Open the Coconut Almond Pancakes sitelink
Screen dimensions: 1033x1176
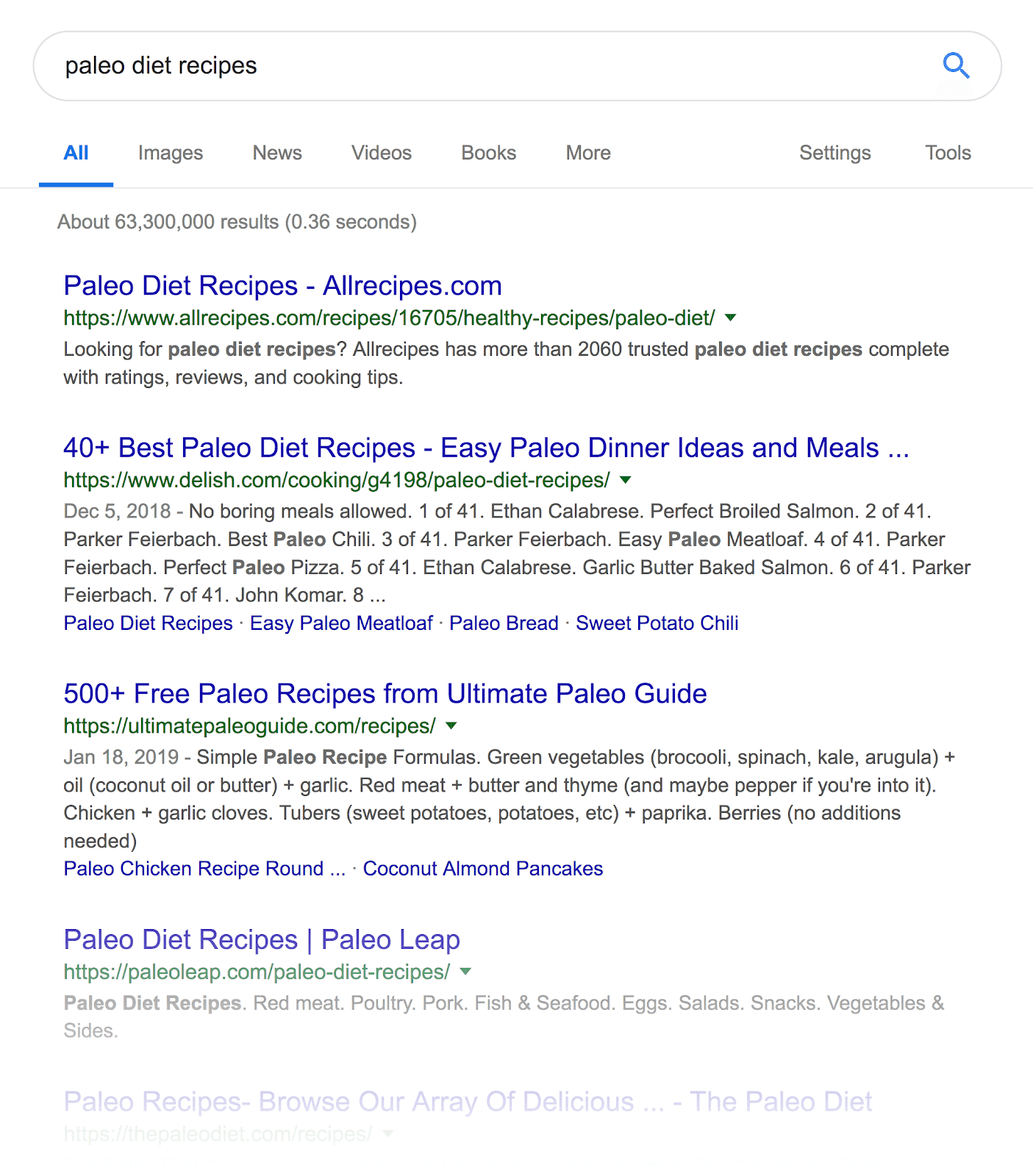(x=483, y=869)
